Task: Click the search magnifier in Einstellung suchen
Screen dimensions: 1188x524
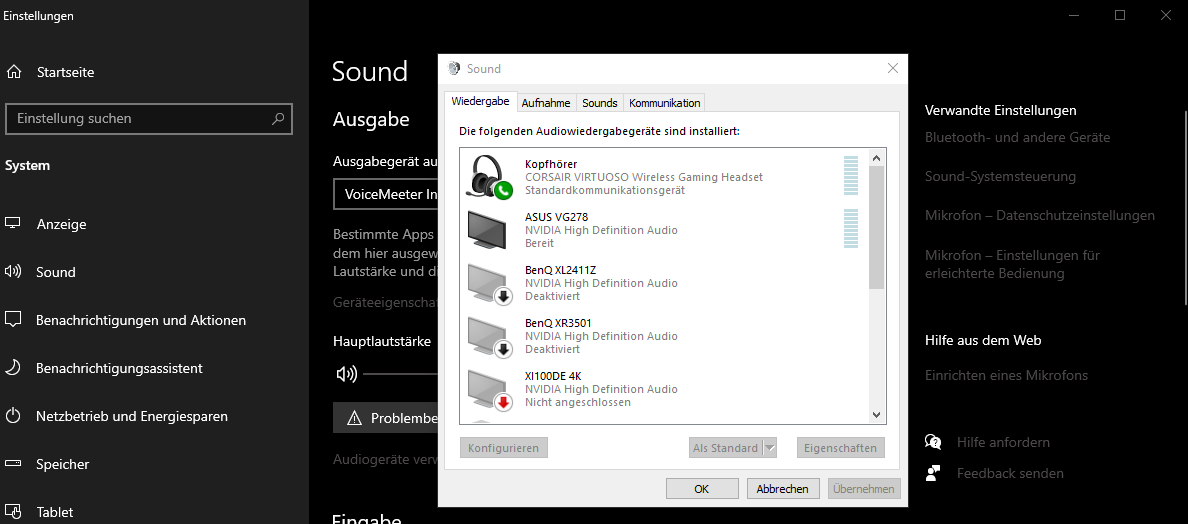Action: [x=278, y=118]
